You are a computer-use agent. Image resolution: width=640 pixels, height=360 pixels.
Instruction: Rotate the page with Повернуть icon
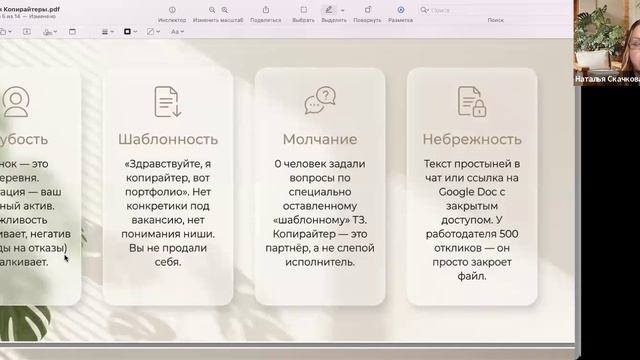tap(368, 10)
